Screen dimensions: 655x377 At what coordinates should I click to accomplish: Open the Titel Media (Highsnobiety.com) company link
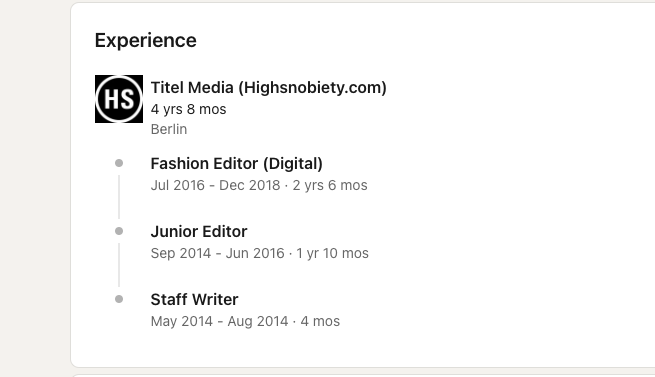click(269, 87)
